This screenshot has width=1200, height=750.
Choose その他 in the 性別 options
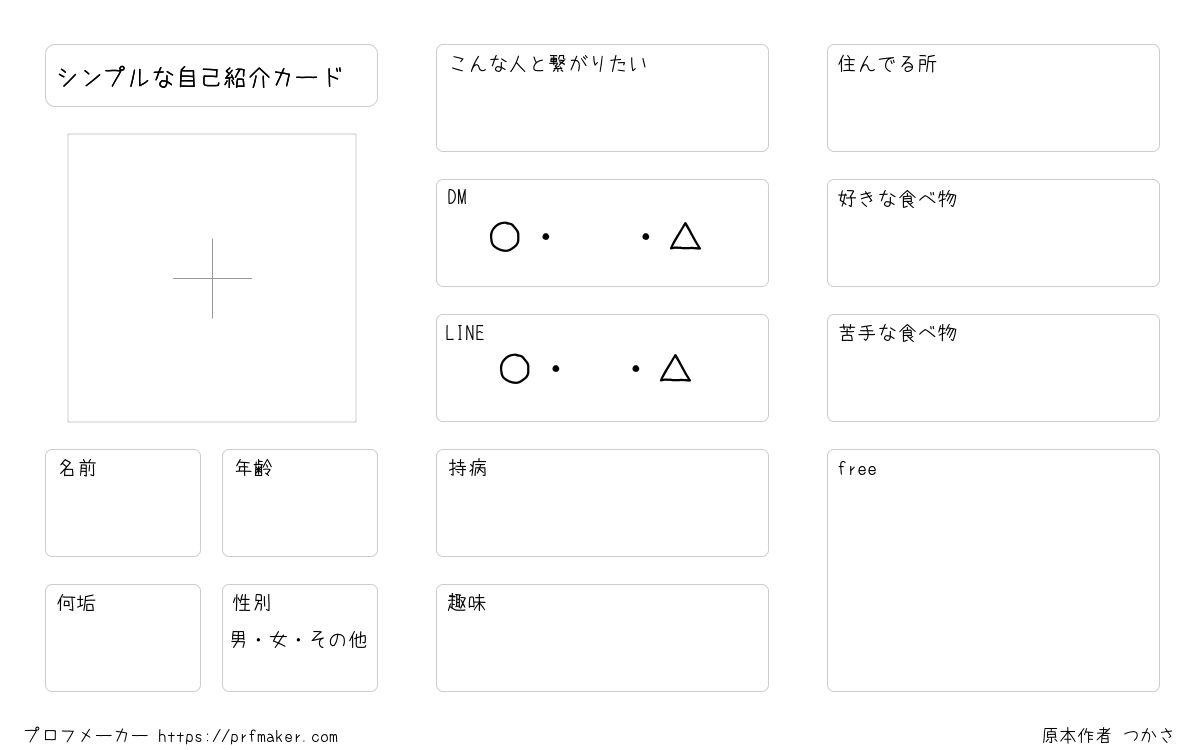click(x=339, y=639)
